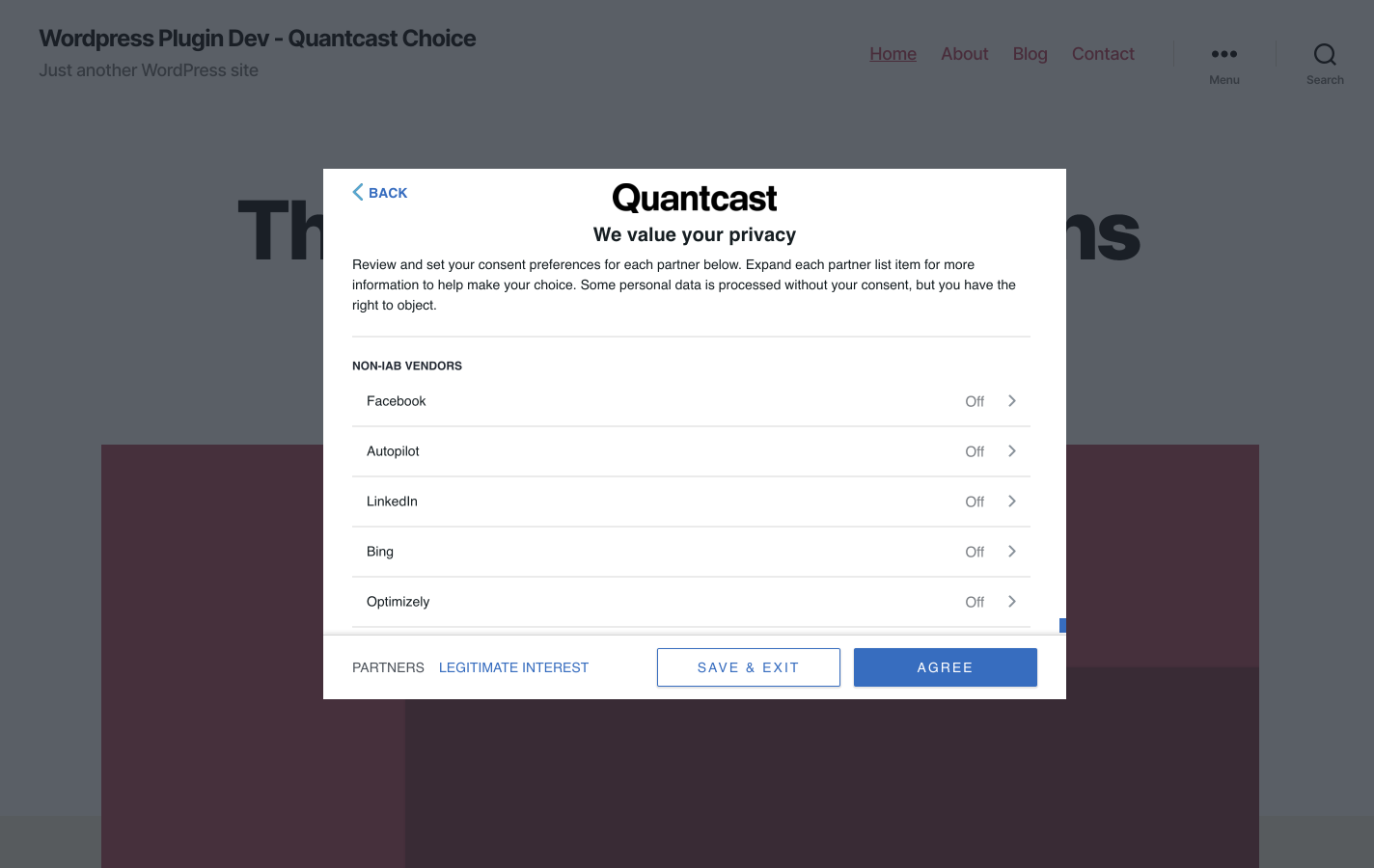Expand the Facebook vendor chevron
Screen dimensions: 1374x868
coord(1012,401)
